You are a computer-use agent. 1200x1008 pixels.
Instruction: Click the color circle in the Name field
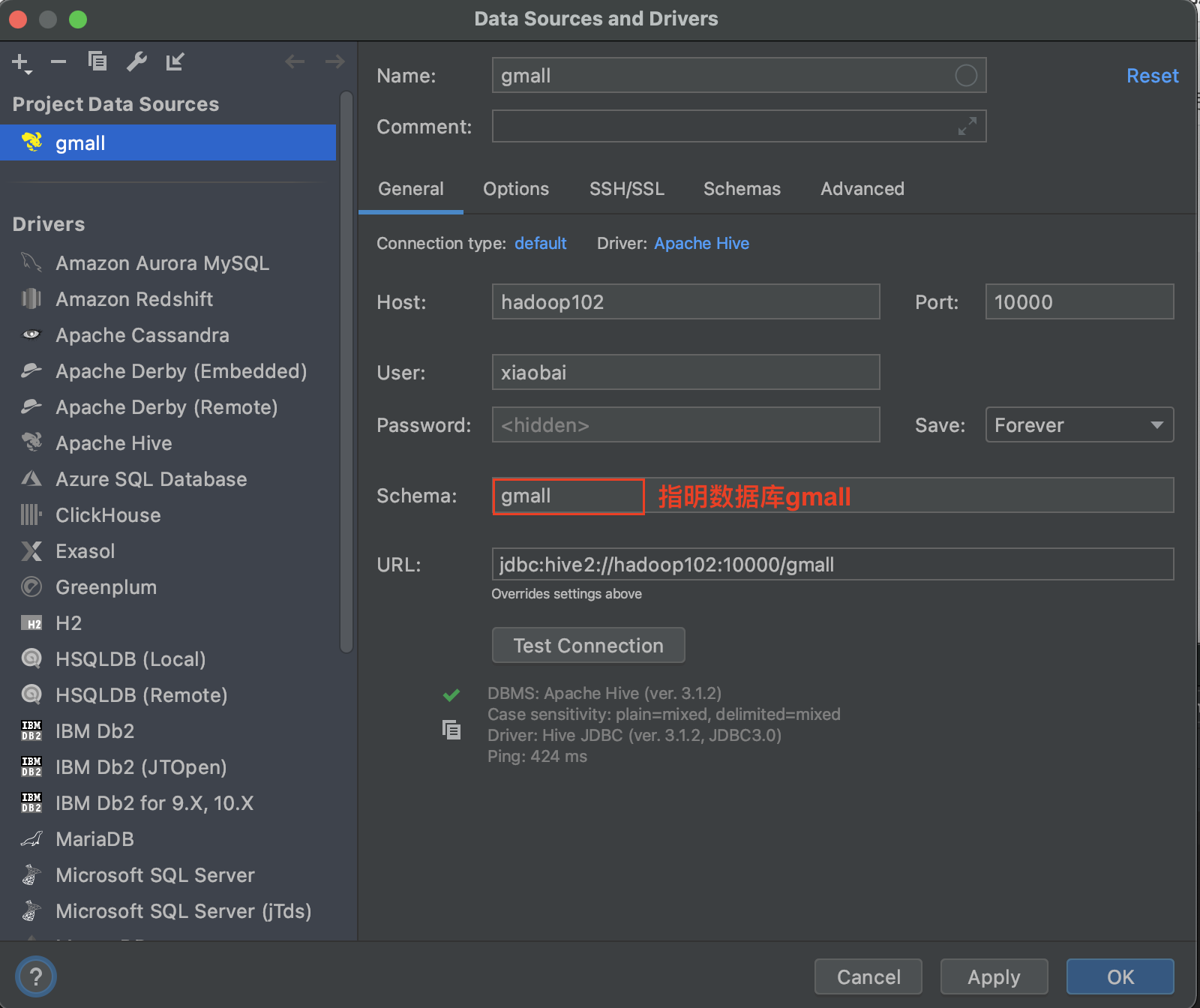(x=966, y=75)
